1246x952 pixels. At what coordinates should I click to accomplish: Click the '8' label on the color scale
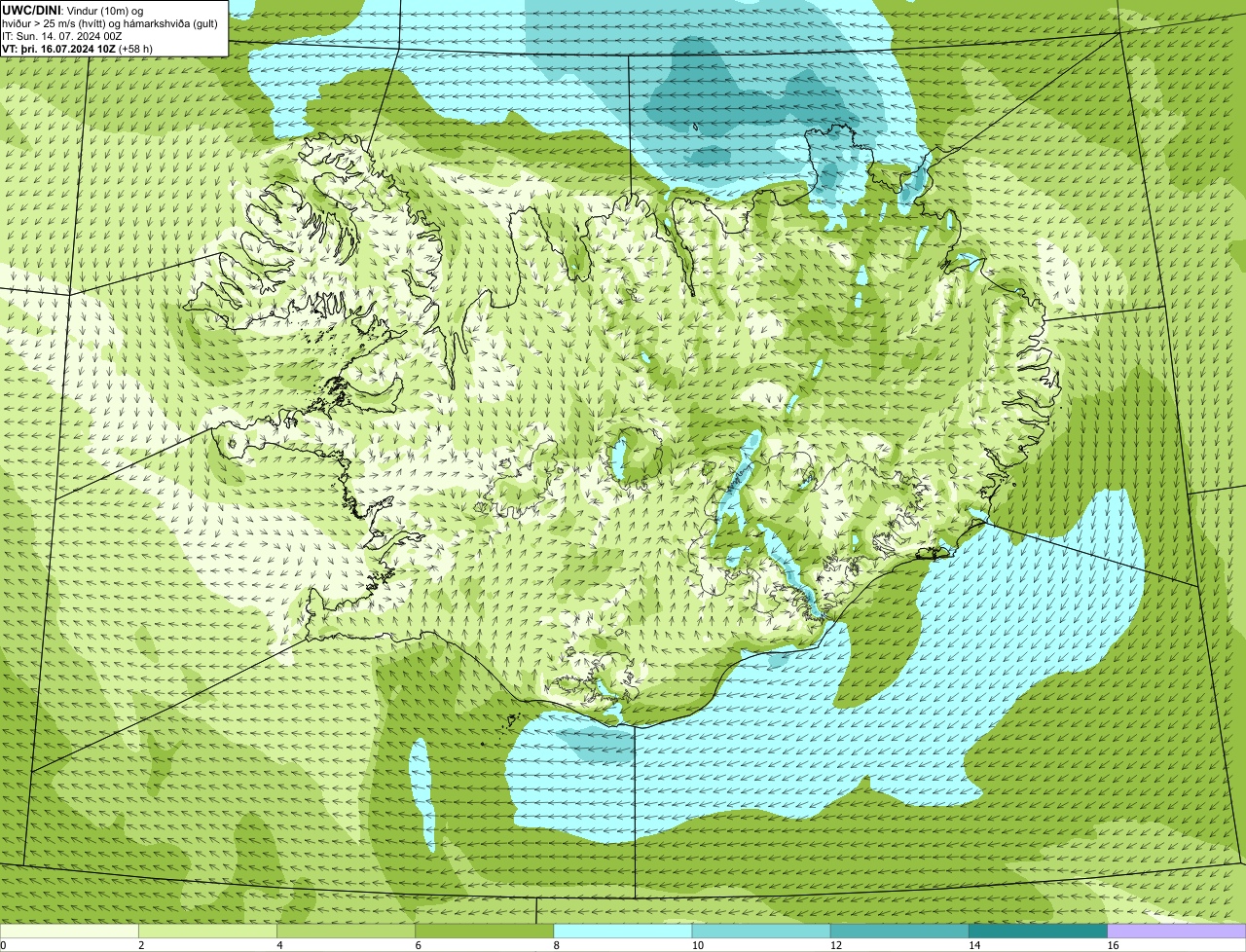557,945
